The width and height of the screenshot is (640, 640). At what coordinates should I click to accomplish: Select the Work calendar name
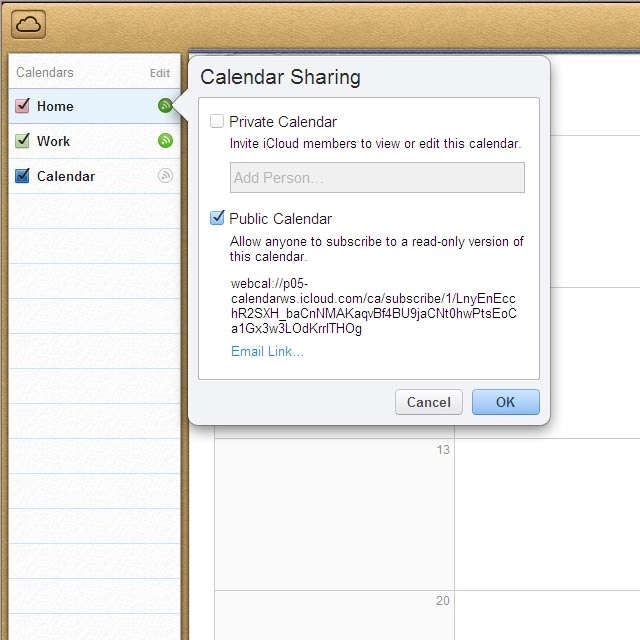point(54,141)
